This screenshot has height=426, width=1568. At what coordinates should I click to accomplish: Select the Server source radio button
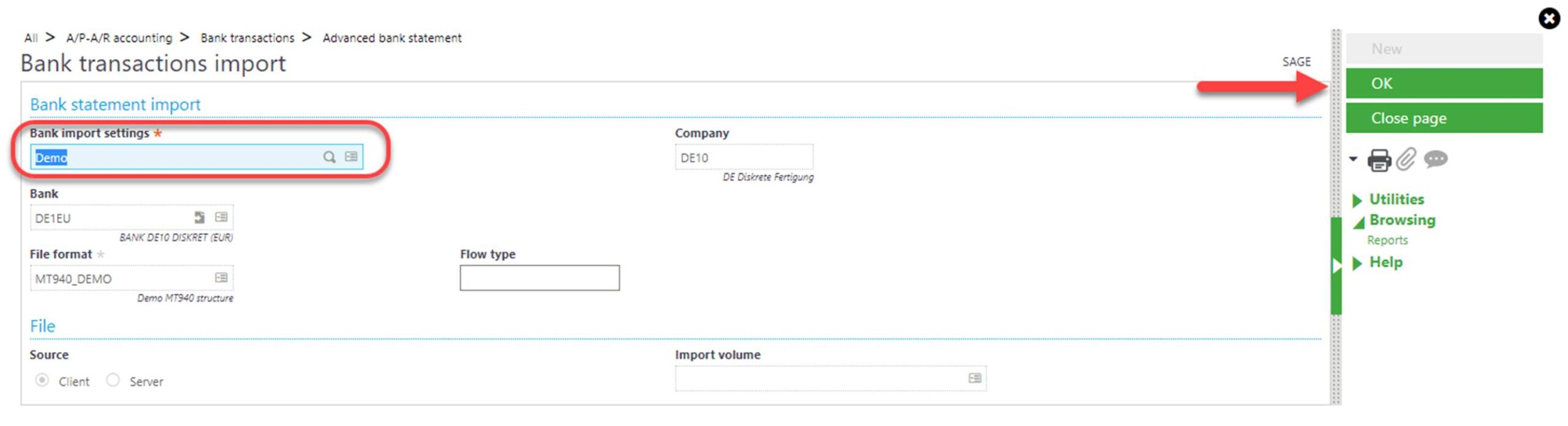coord(113,380)
